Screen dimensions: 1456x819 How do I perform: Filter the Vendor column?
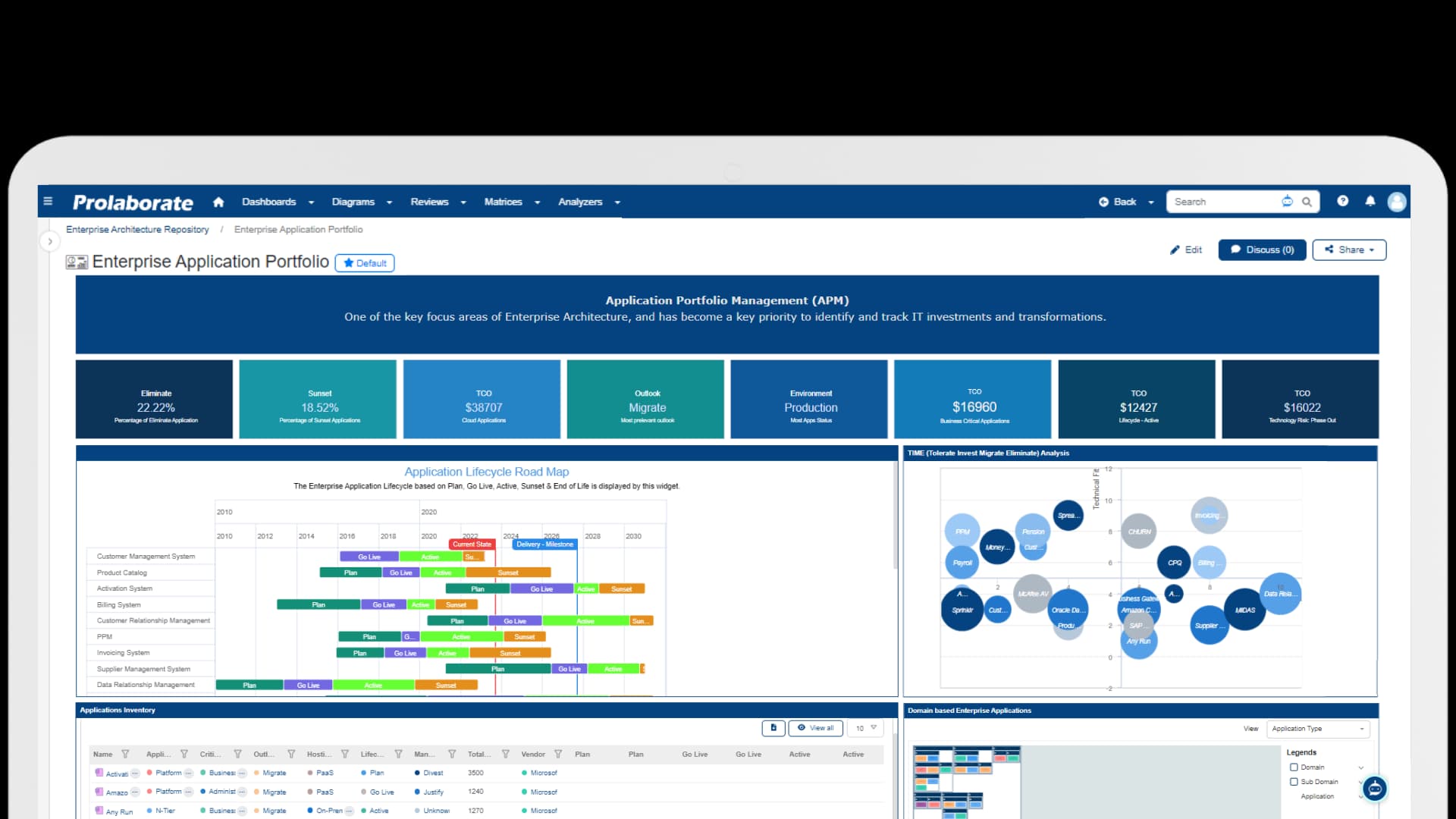click(x=558, y=755)
